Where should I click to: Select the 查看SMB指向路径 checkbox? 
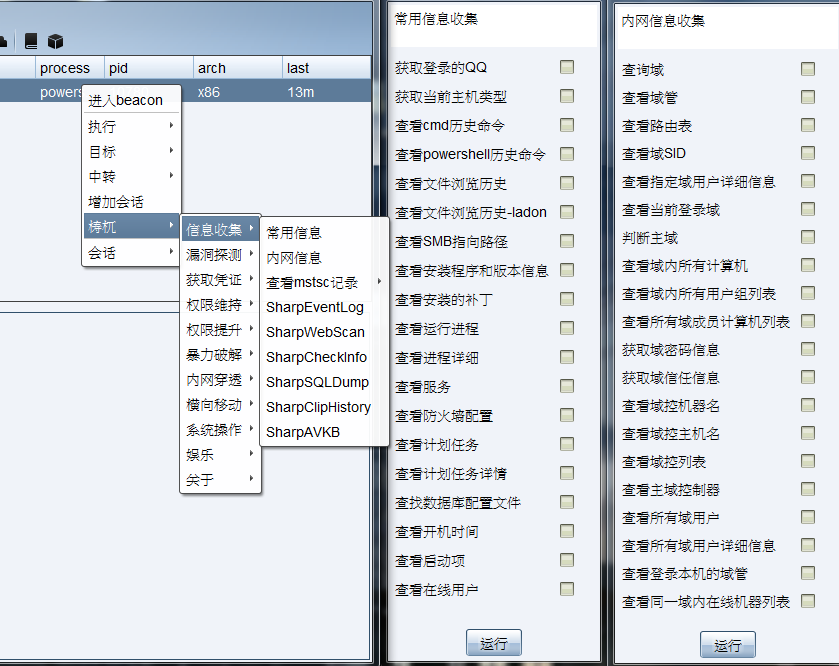point(567,241)
